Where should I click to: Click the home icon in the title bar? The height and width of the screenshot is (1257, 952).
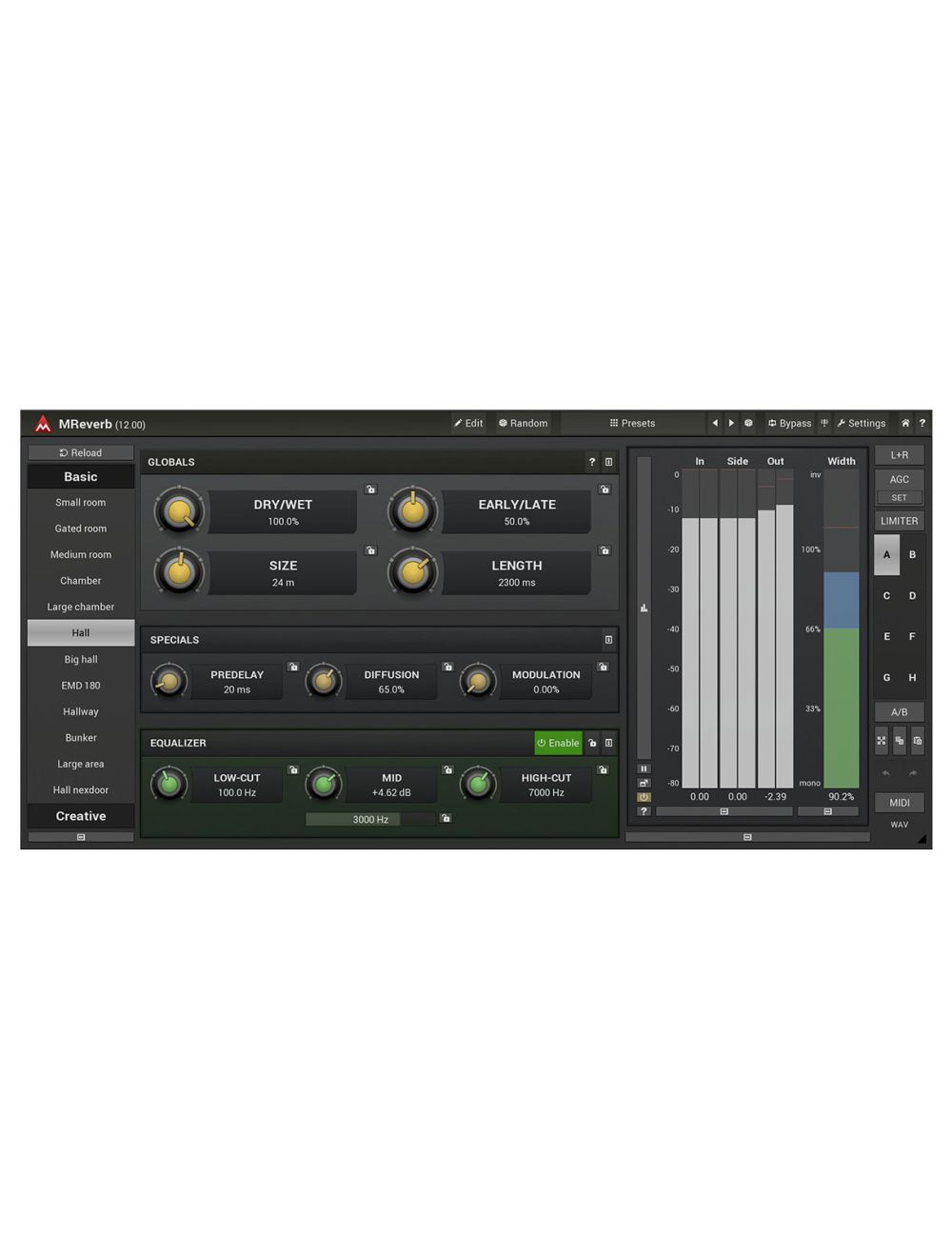905,423
